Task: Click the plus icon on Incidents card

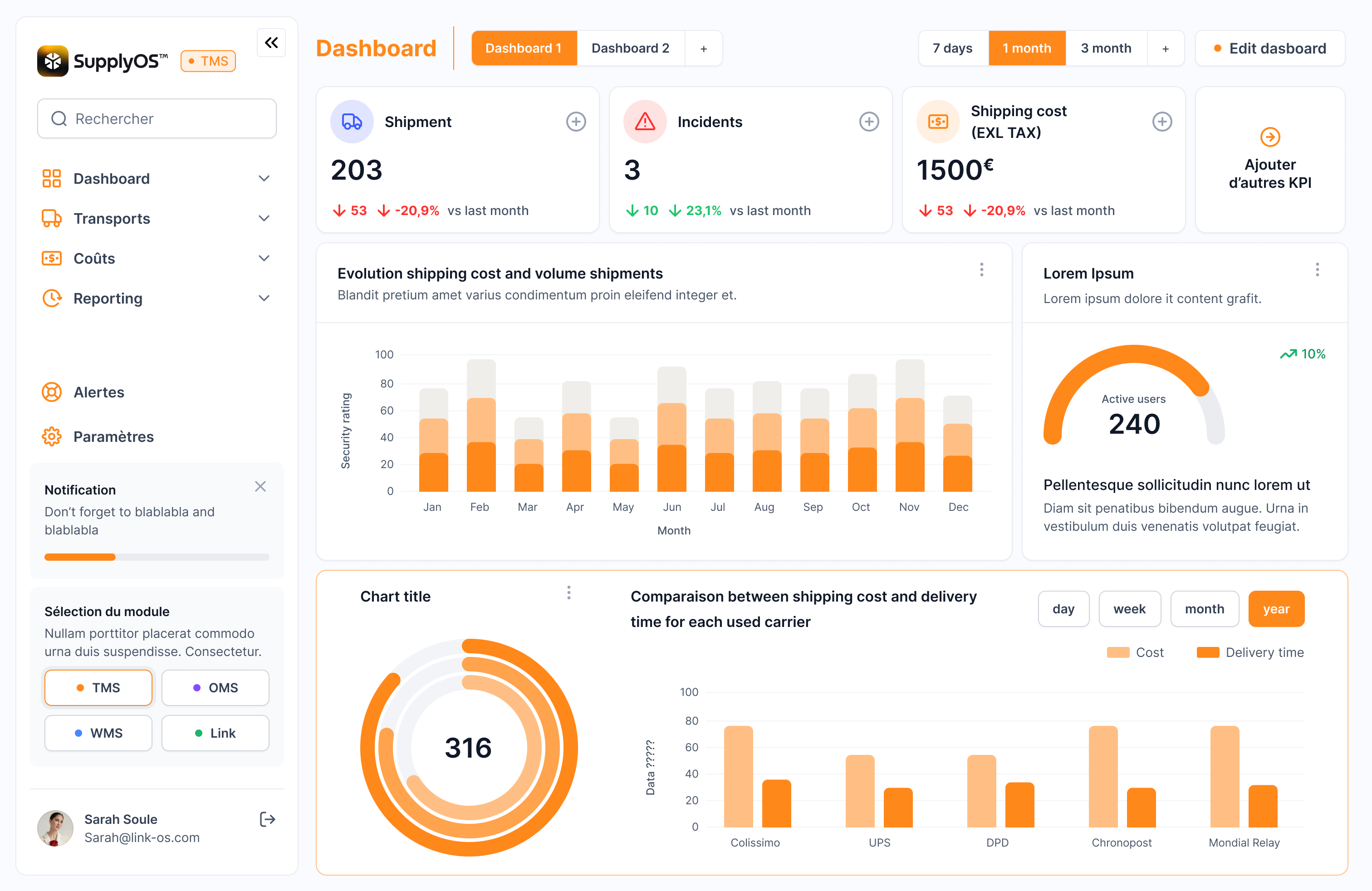Action: 869,122
